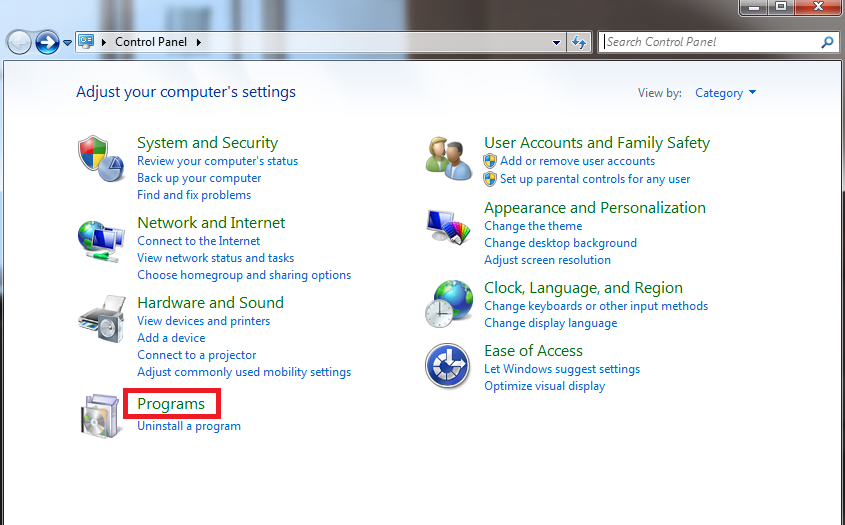Screen dimensions: 845x525
Task: Open Review your computer's status
Action: [217, 161]
